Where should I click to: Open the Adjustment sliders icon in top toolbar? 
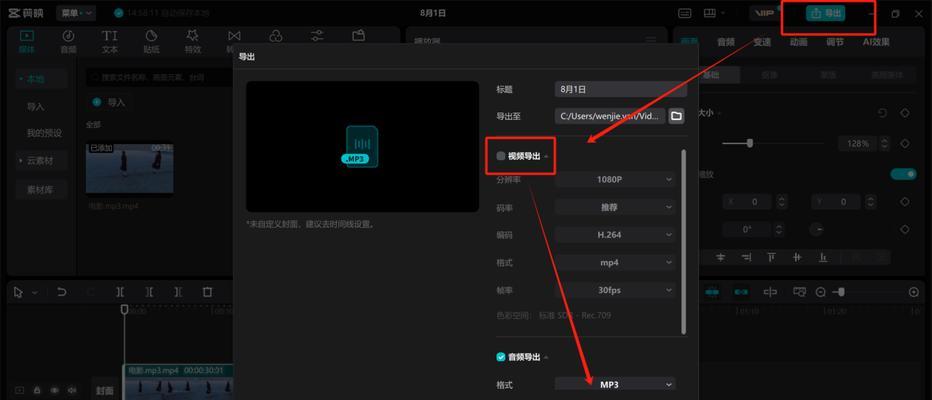pos(317,36)
